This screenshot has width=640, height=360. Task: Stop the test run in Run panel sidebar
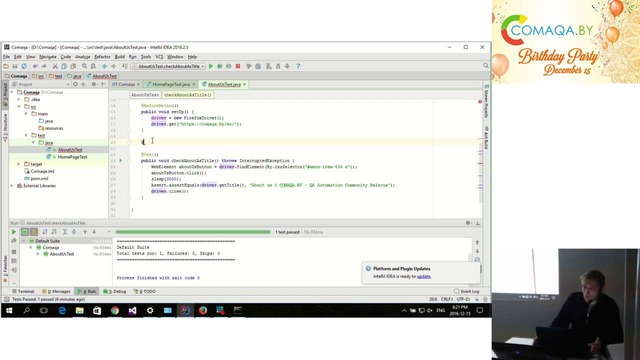click(x=14, y=252)
